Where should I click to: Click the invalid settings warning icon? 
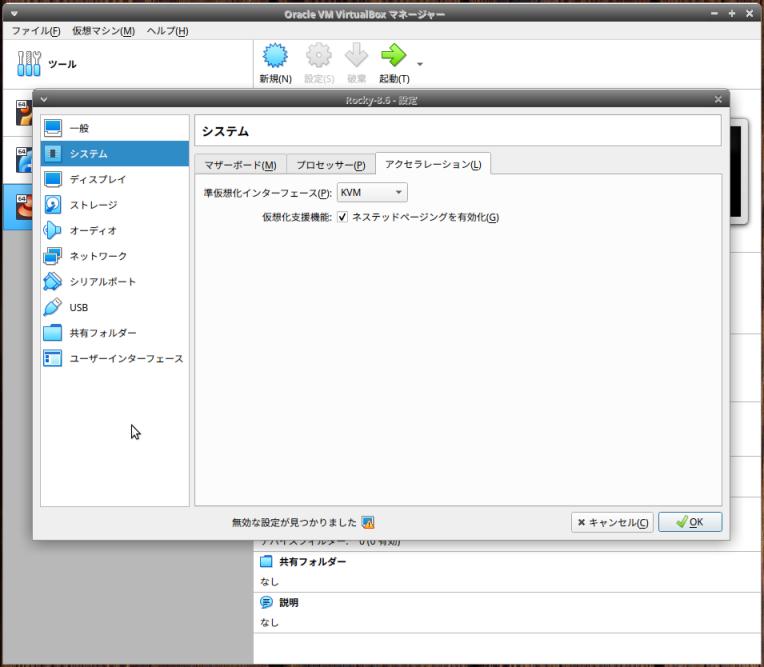tap(368, 523)
